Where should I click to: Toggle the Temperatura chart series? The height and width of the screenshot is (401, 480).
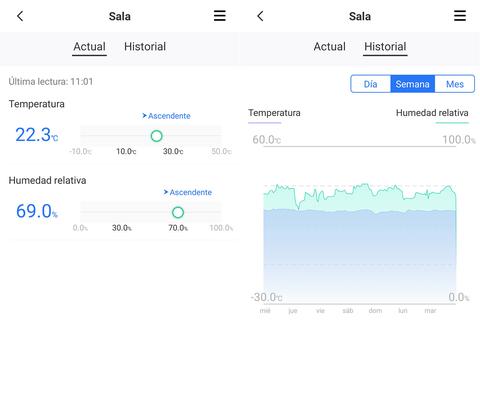click(274, 113)
